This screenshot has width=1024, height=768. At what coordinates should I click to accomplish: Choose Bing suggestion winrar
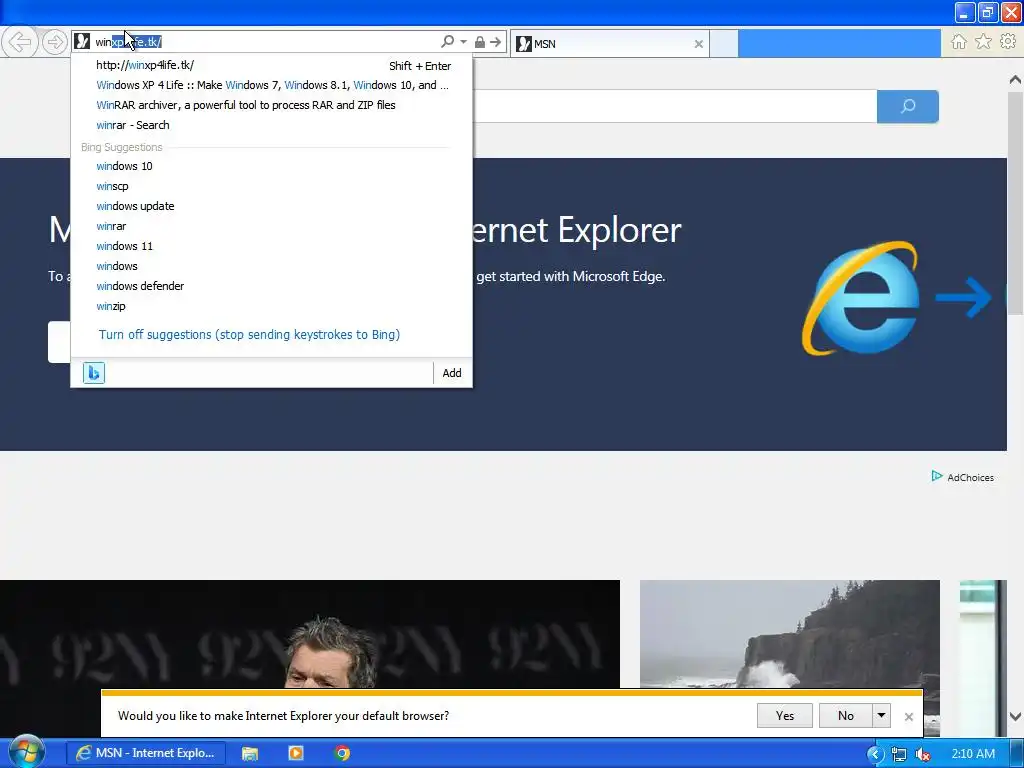272,226
